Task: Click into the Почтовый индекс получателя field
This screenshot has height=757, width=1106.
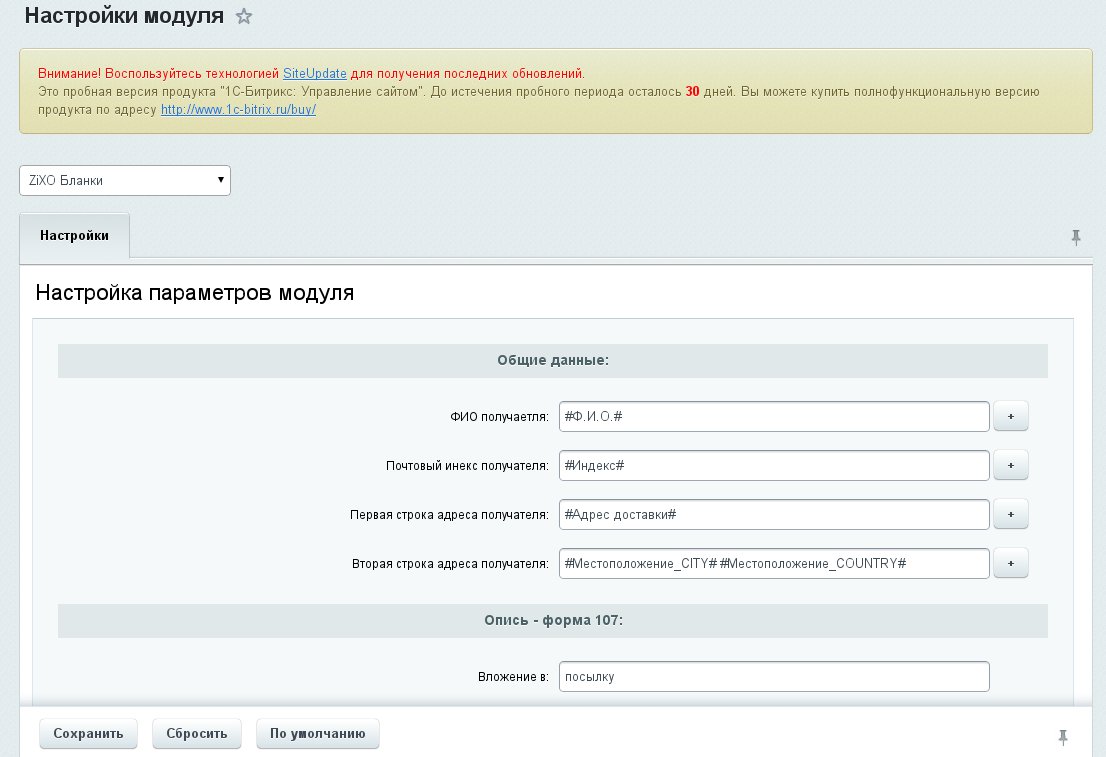Action: [774, 465]
